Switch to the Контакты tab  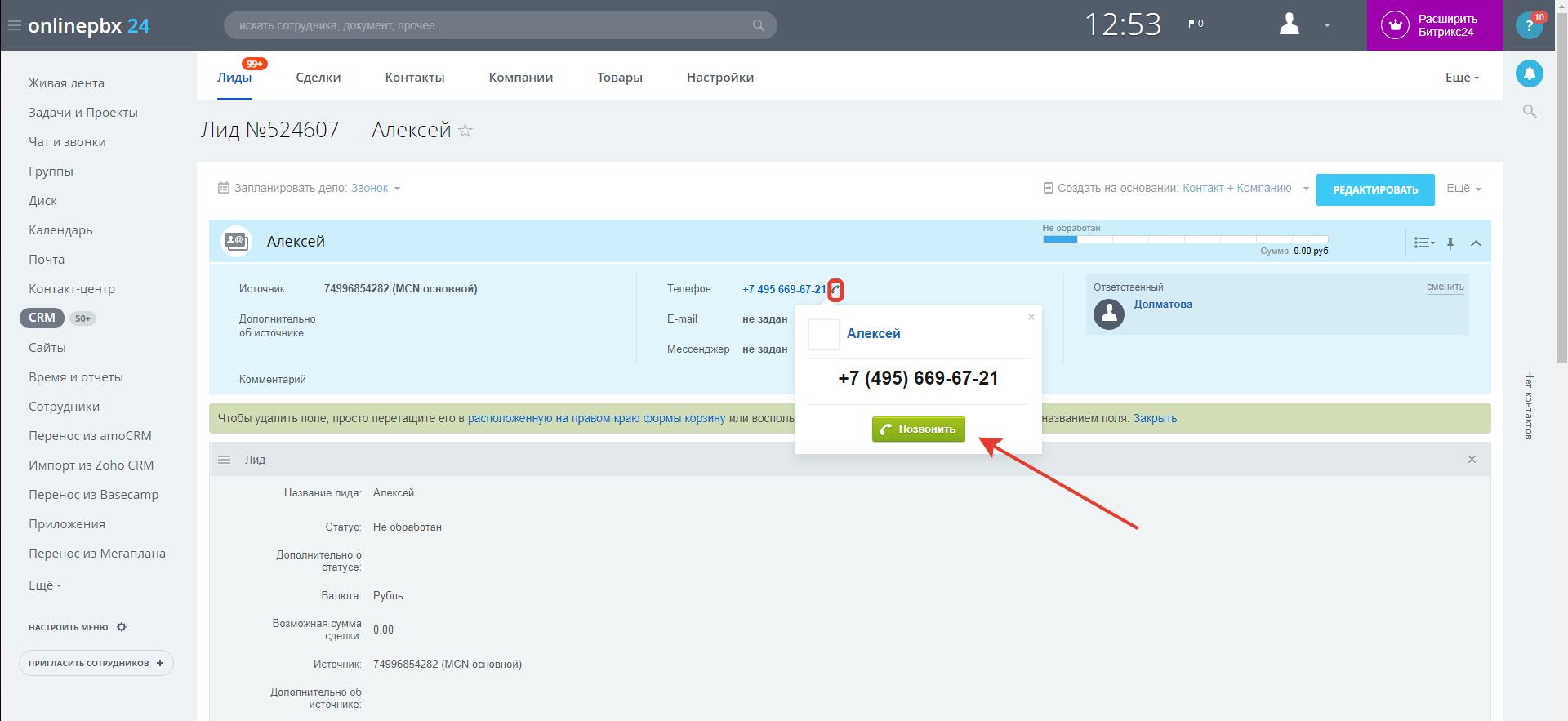415,78
